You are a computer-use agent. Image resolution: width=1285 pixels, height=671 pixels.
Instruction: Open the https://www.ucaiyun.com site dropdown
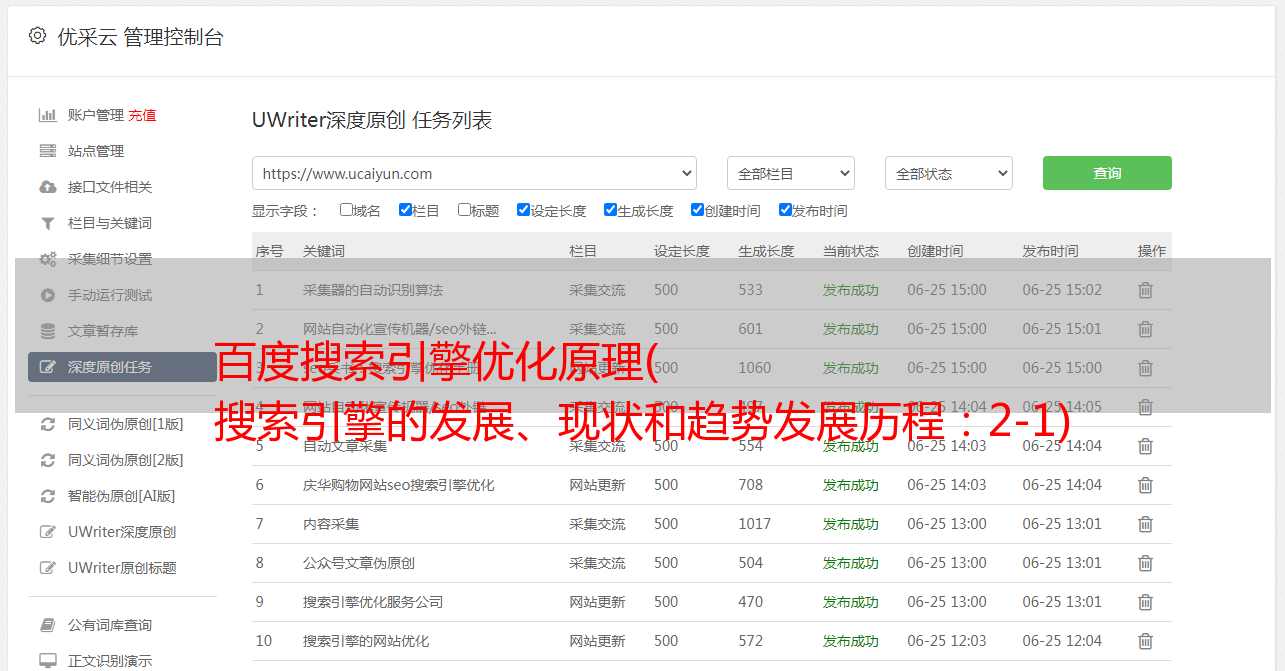coord(474,173)
